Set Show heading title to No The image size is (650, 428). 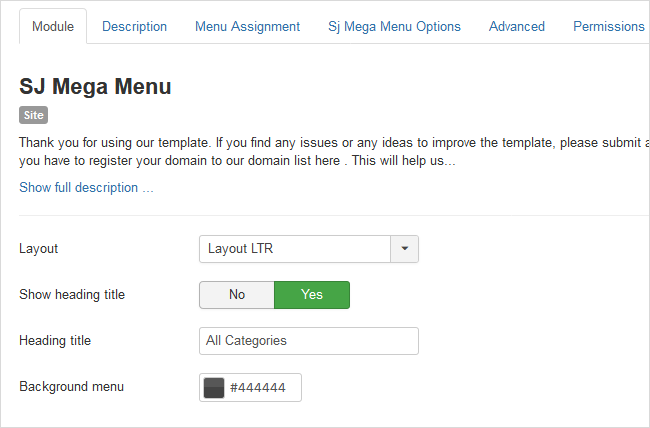tap(237, 295)
